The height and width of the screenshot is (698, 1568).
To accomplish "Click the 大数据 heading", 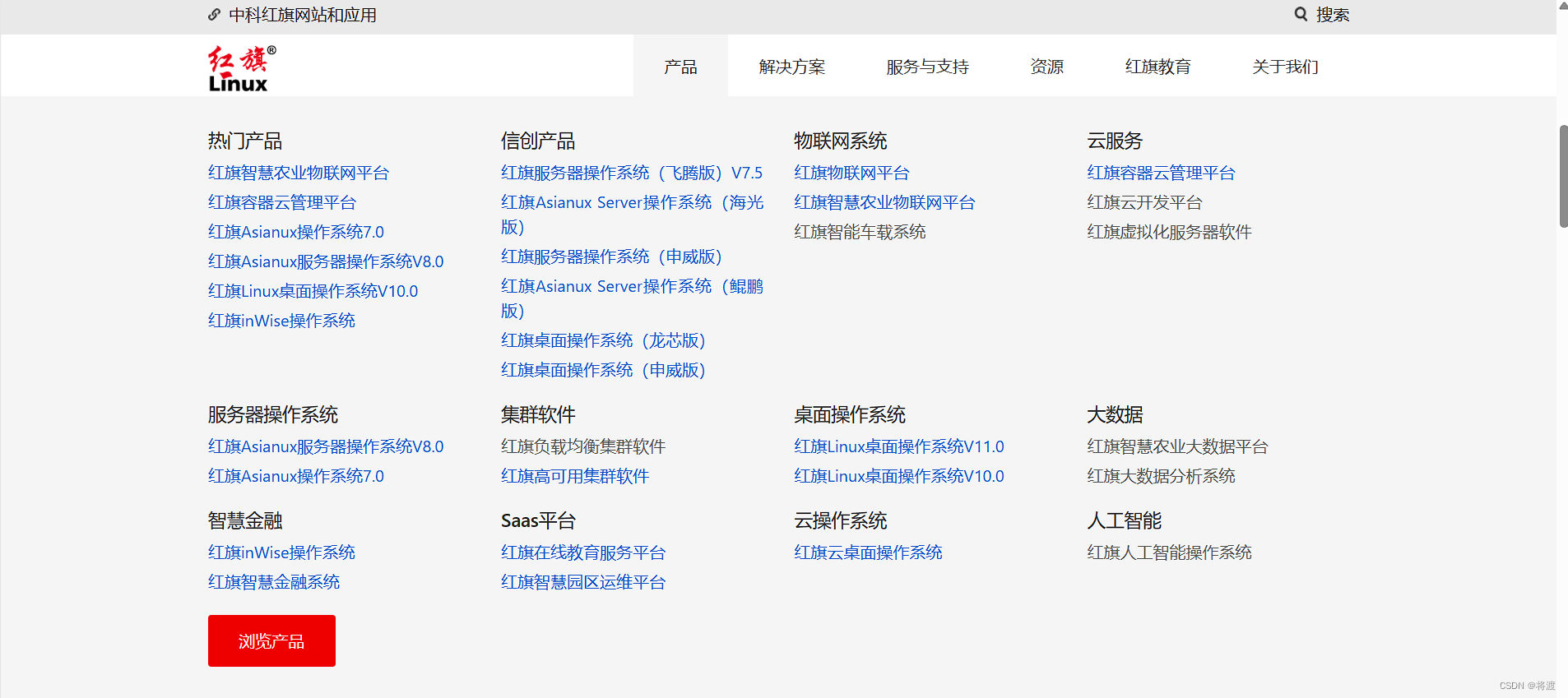I will [1115, 414].
